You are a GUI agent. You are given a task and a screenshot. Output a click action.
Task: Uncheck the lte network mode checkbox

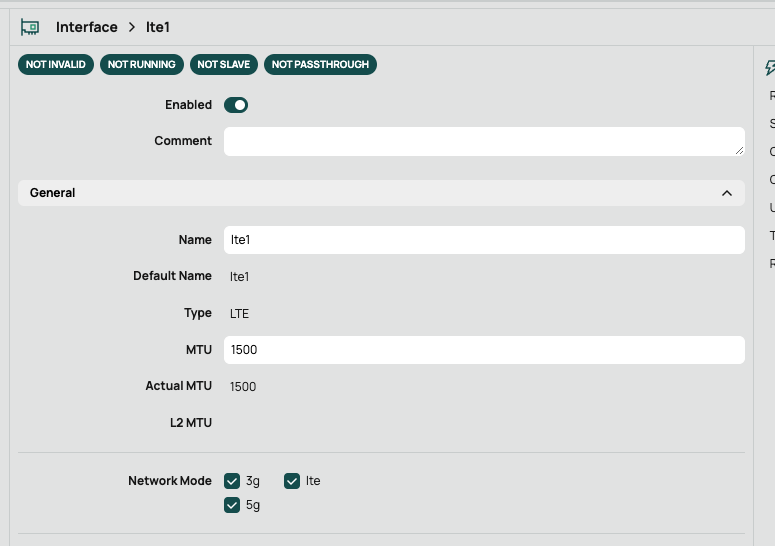[x=292, y=481]
